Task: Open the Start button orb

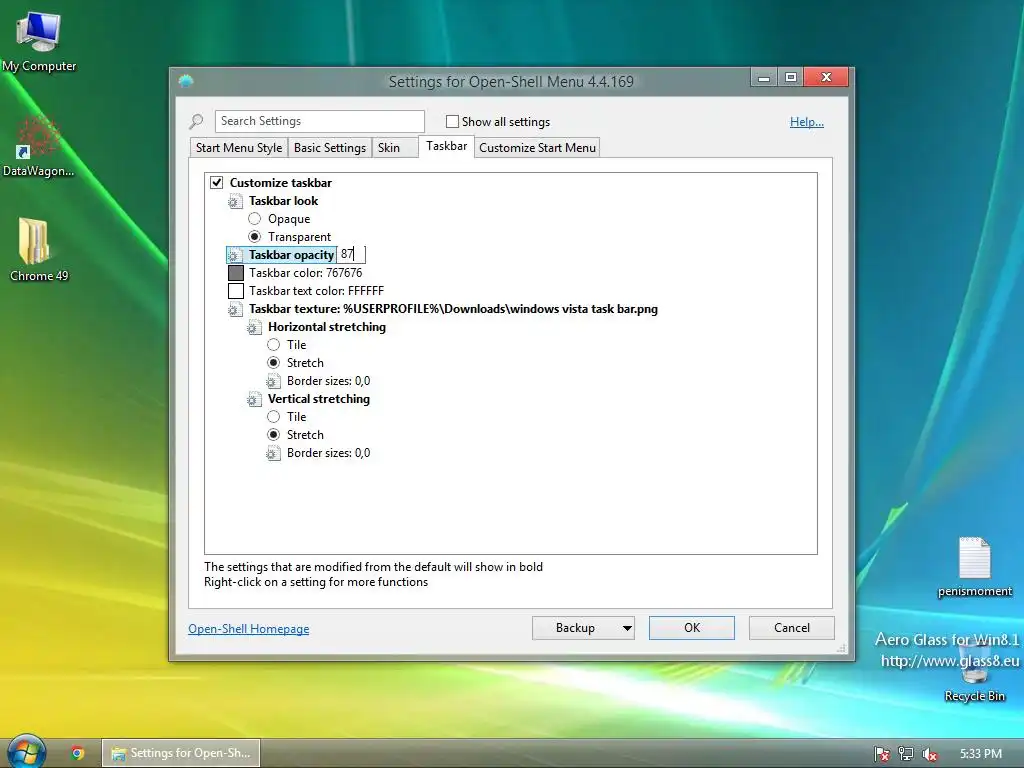Action: click(26, 751)
